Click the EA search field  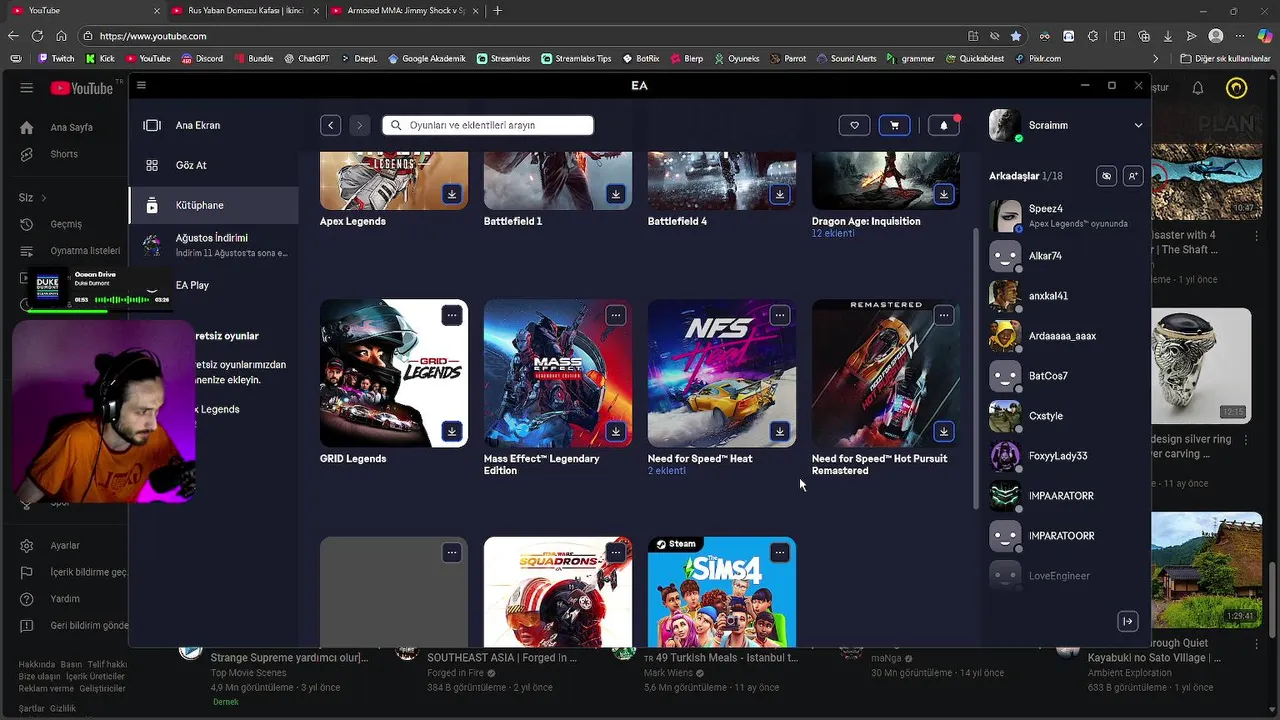coord(488,125)
